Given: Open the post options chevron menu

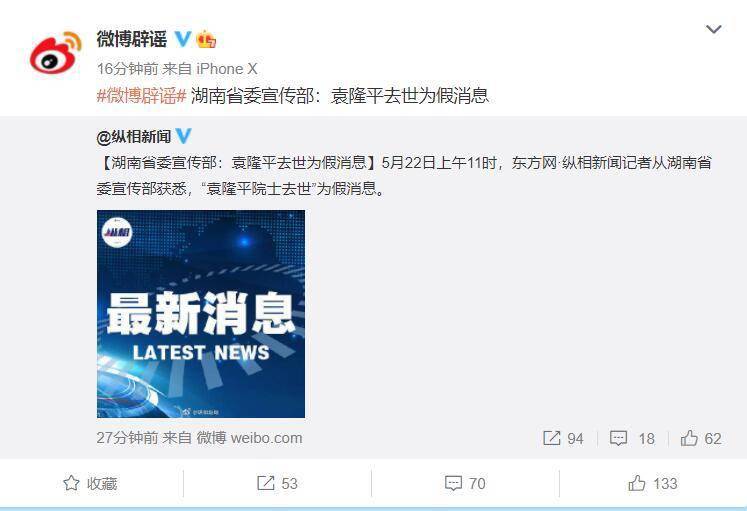Looking at the screenshot, I should pos(713,30).
